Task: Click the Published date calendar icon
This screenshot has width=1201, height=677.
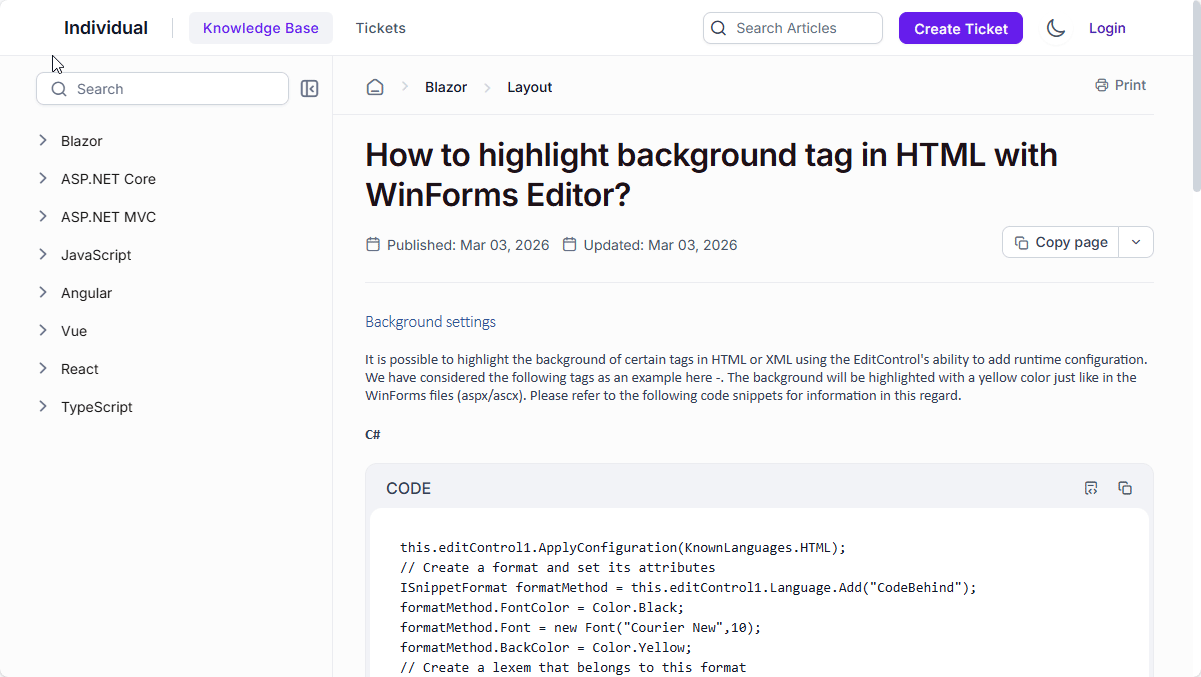Action: (x=372, y=244)
